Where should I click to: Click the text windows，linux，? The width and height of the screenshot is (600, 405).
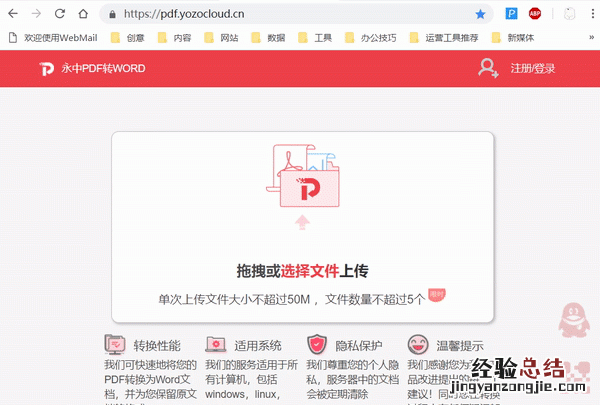pyautogui.click(x=243, y=394)
